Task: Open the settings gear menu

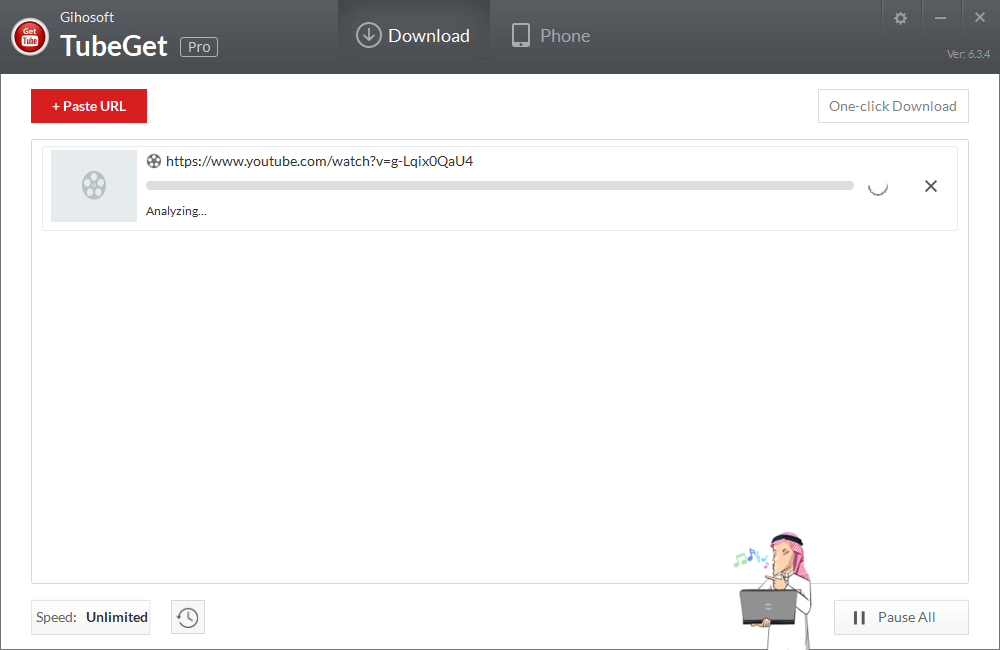Action: (x=900, y=18)
